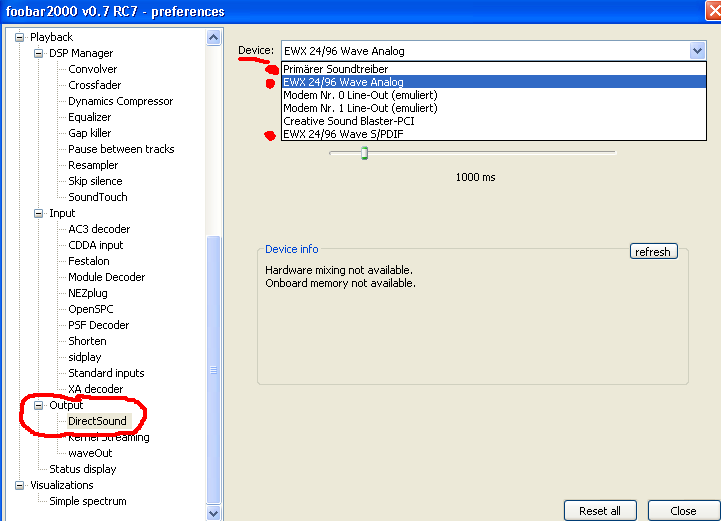Select Festalon in the tree

click(x=89, y=261)
